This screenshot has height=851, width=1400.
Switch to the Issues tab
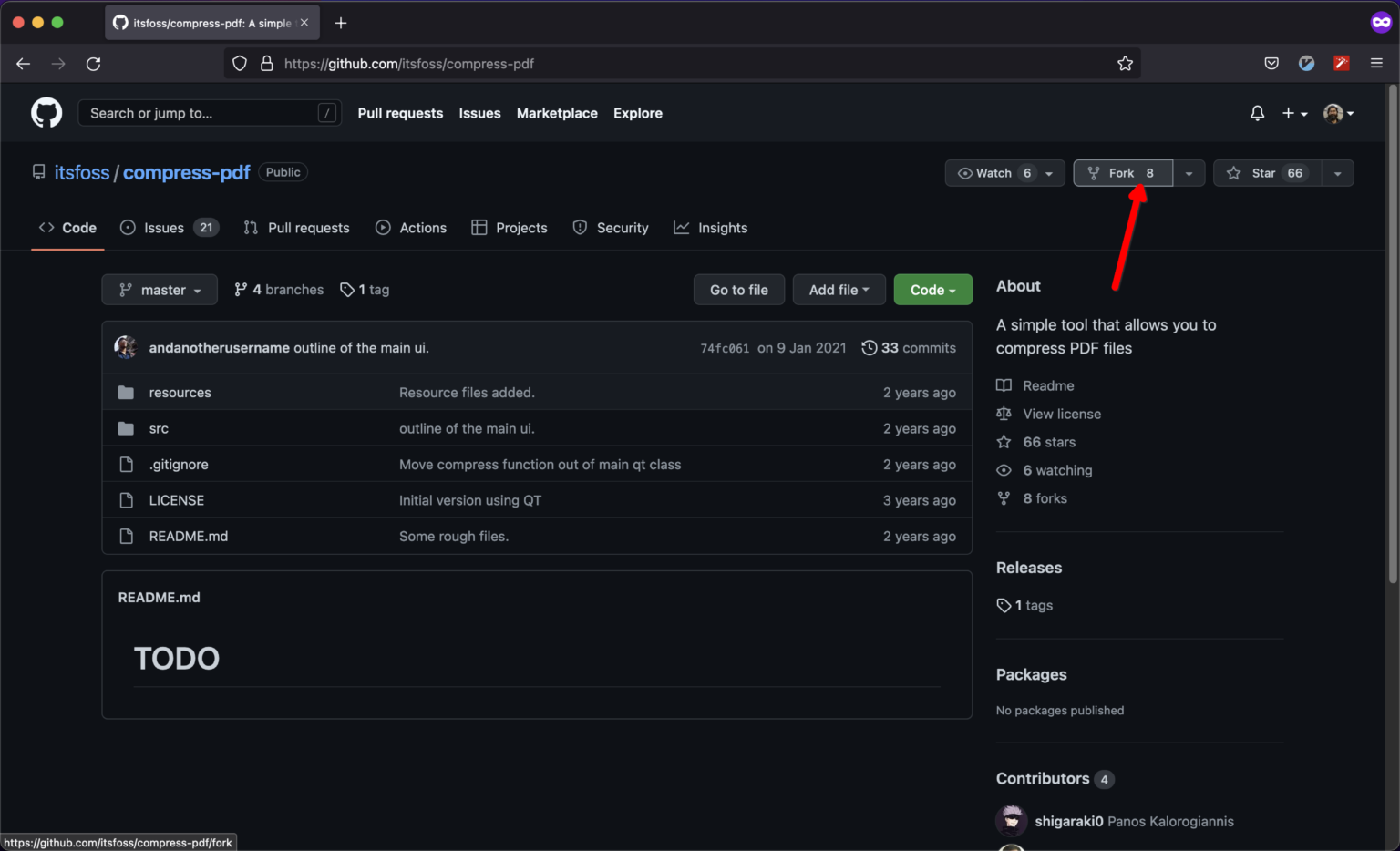click(164, 228)
